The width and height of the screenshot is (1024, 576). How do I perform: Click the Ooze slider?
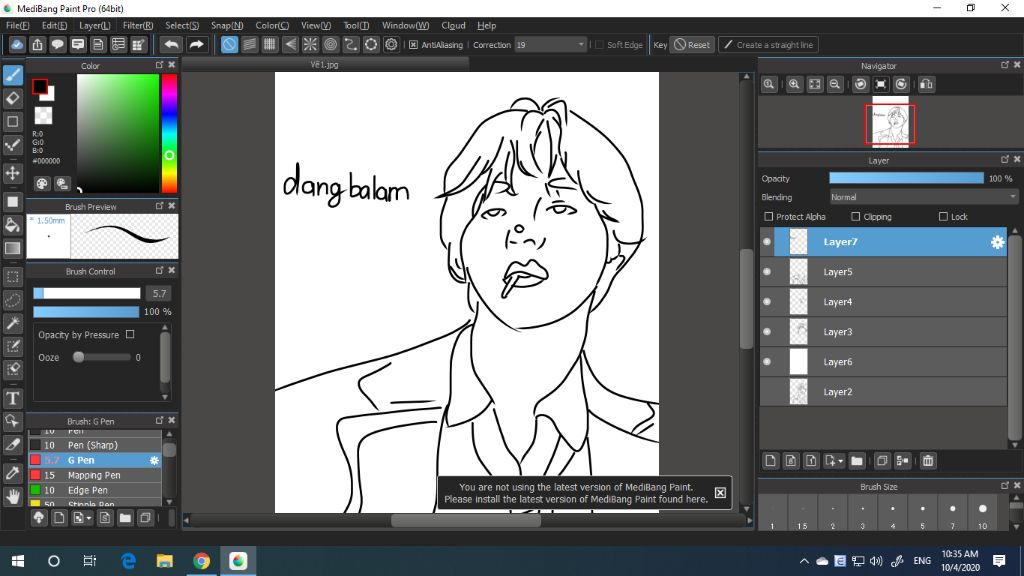pyautogui.click(x=103, y=357)
